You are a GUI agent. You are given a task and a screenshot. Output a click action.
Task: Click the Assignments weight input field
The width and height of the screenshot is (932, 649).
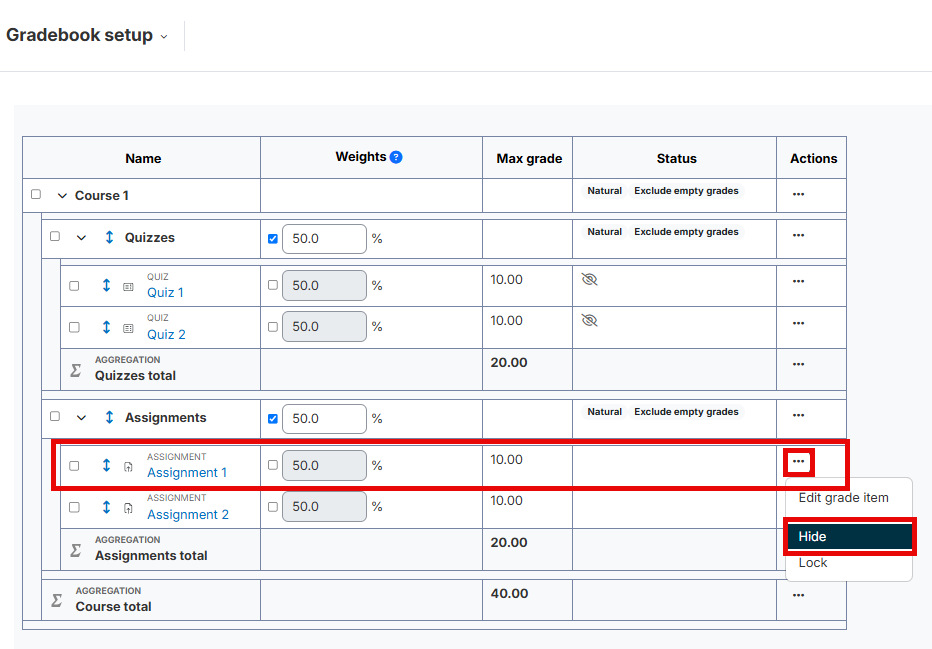click(x=325, y=419)
